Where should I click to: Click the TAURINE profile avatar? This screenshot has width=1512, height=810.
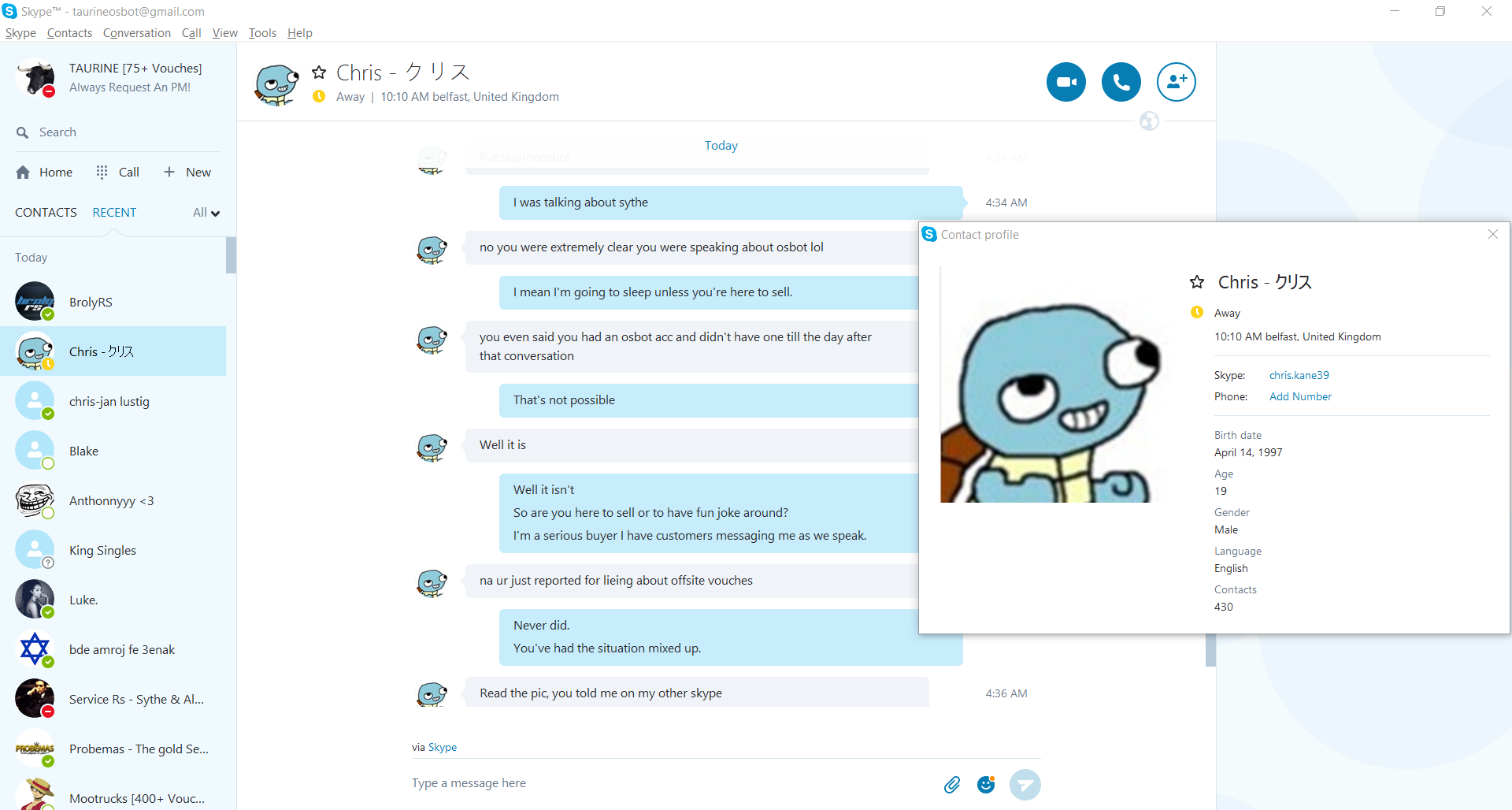point(35,77)
